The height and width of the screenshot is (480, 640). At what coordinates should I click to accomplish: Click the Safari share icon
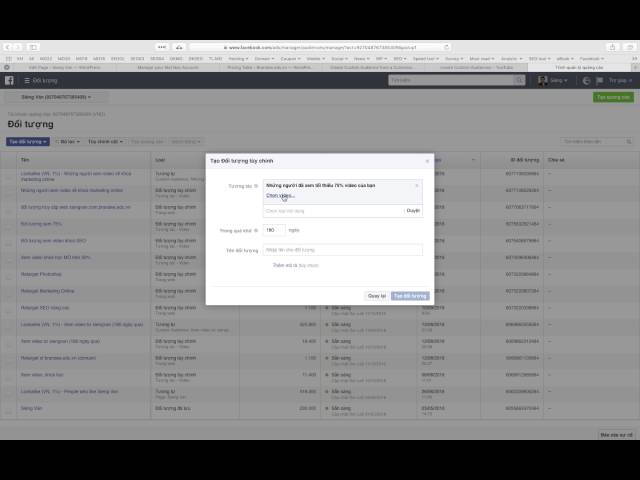(612, 47)
